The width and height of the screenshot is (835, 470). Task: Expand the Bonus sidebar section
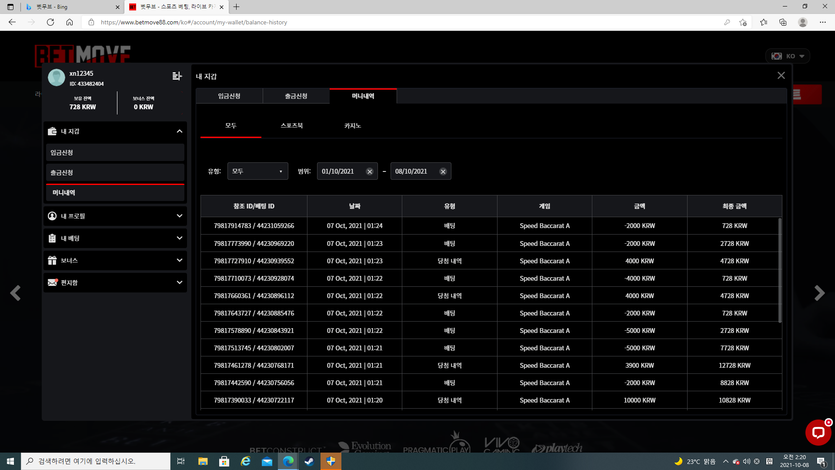pyautogui.click(x=179, y=260)
